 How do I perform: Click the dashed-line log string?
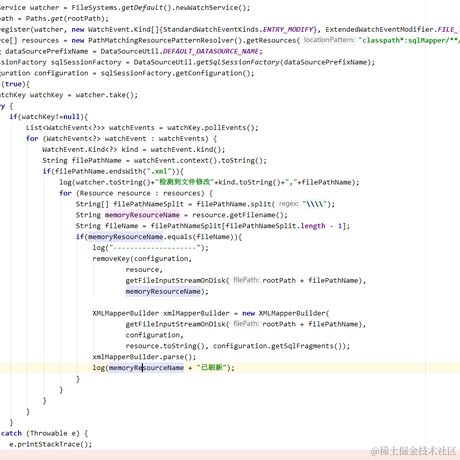pos(155,248)
